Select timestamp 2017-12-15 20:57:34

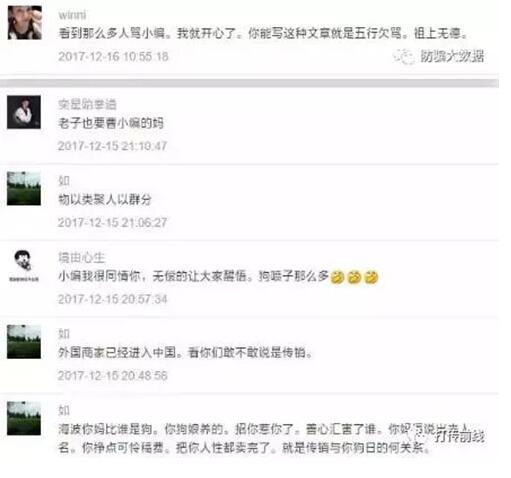click(113, 299)
